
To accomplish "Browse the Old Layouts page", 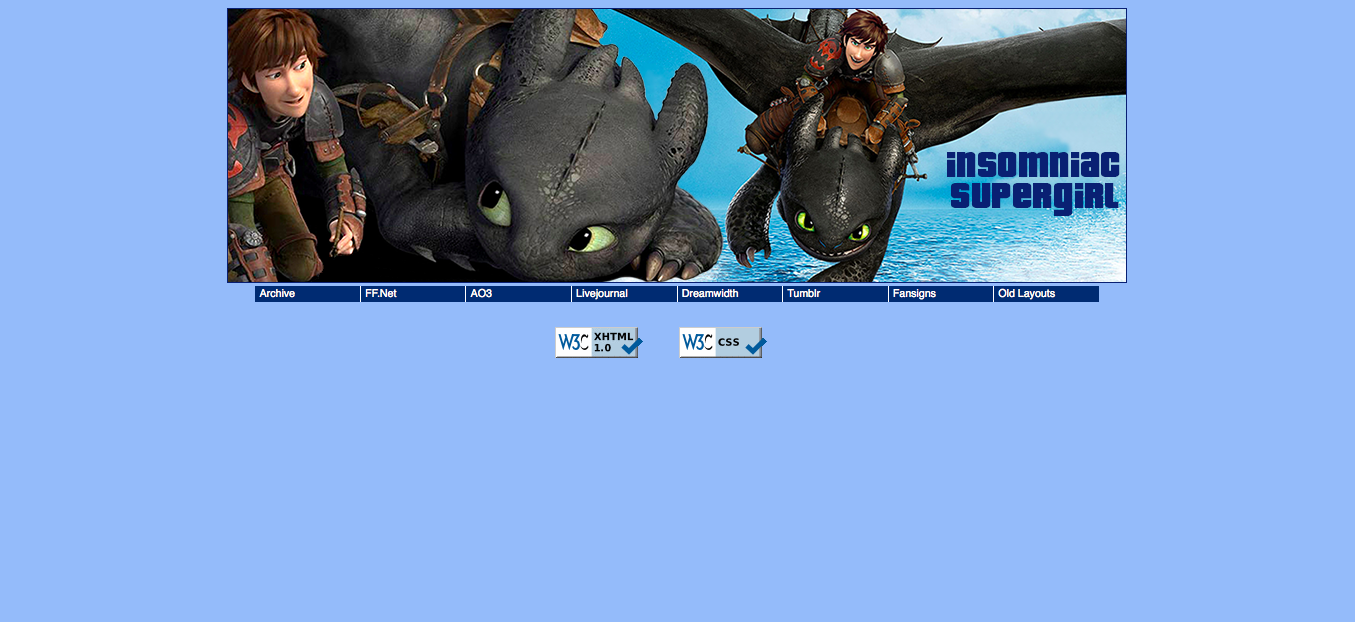I will 1046,294.
